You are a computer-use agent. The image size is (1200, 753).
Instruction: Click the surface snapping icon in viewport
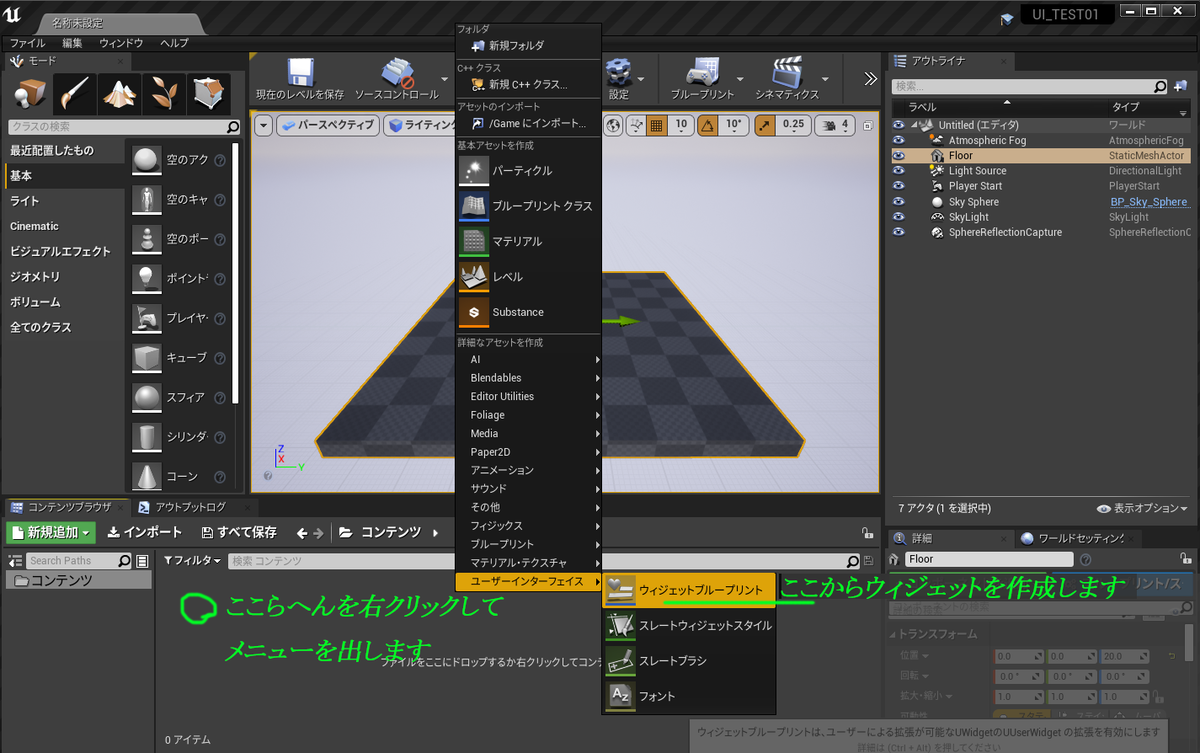pos(636,125)
